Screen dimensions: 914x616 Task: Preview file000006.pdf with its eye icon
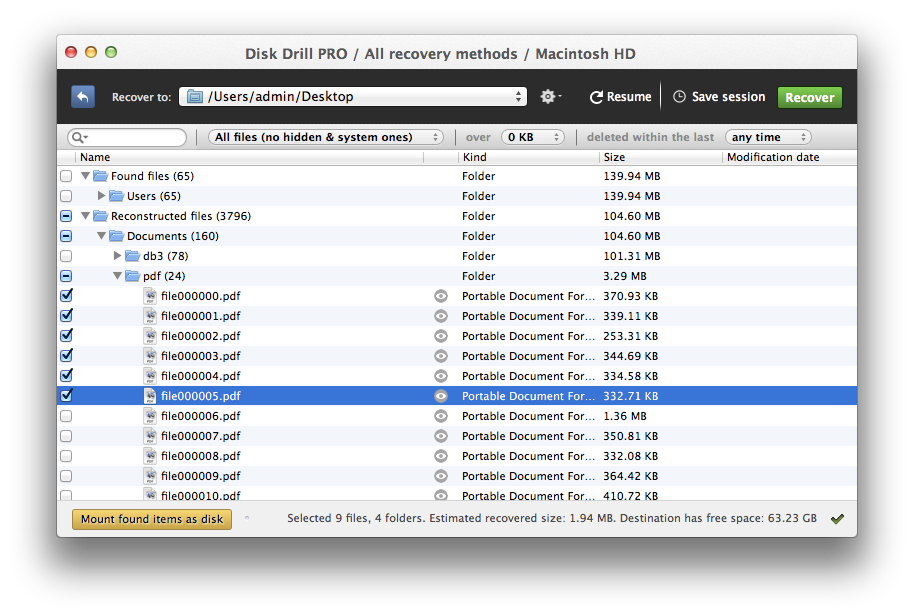tap(441, 416)
